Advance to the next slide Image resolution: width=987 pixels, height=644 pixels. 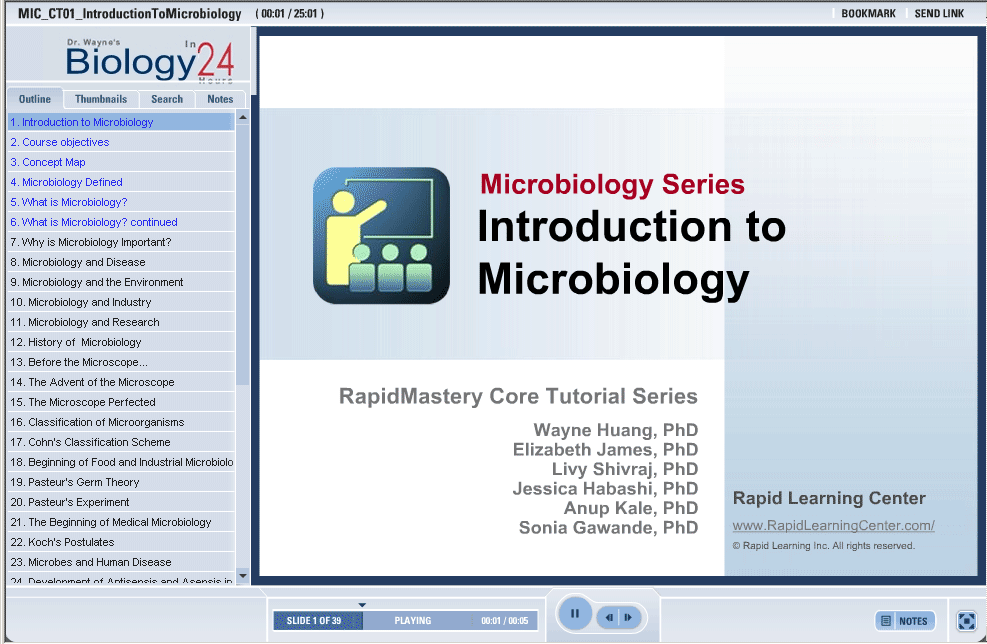pyautogui.click(x=629, y=618)
